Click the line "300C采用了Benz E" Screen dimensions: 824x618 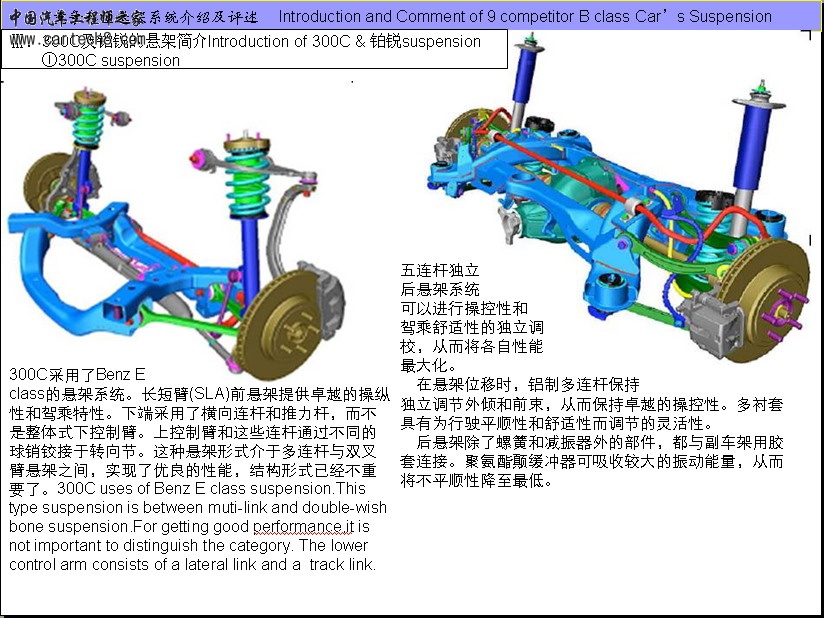77,374
